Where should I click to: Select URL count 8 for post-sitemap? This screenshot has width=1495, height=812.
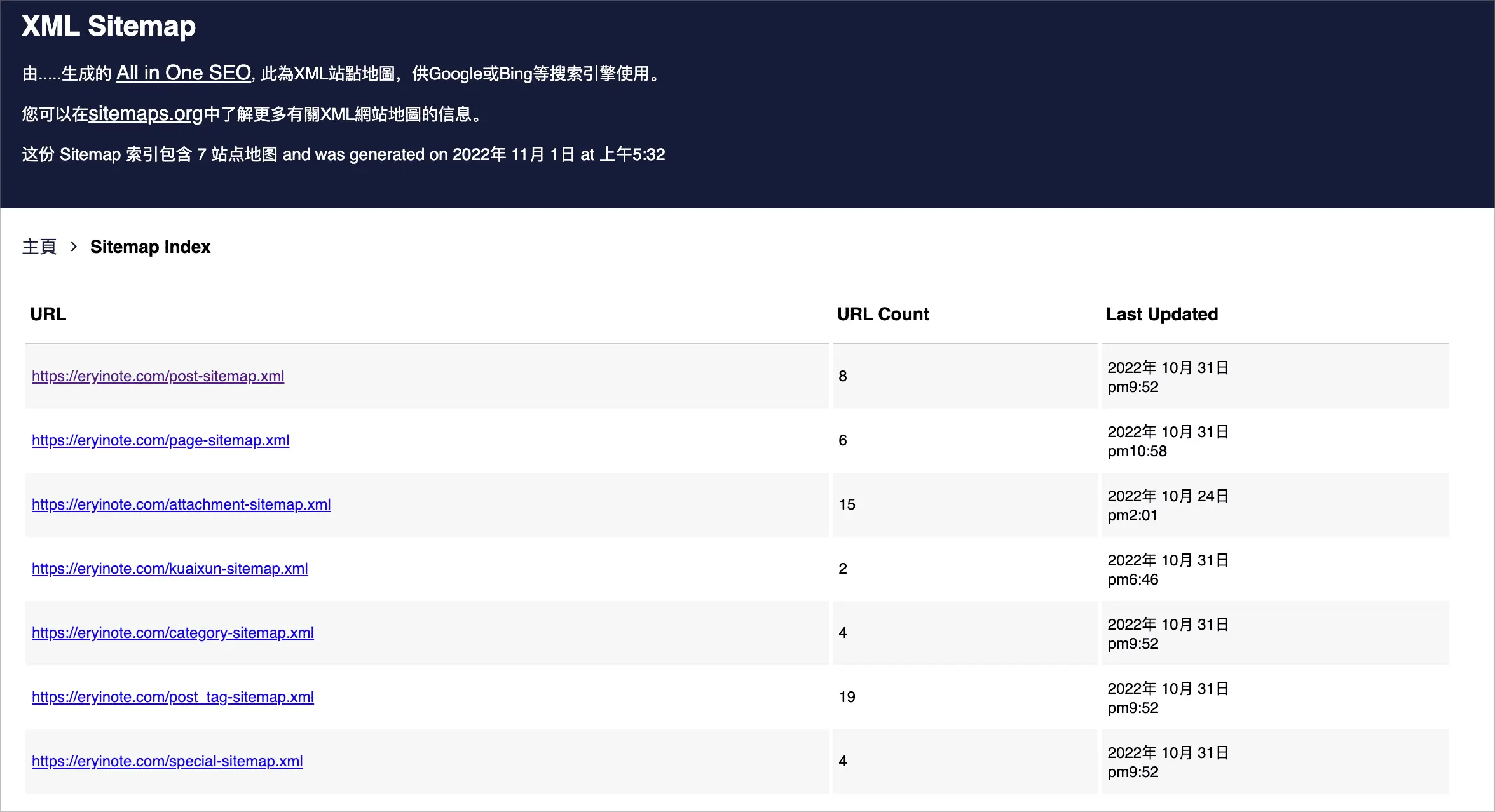pyautogui.click(x=843, y=376)
